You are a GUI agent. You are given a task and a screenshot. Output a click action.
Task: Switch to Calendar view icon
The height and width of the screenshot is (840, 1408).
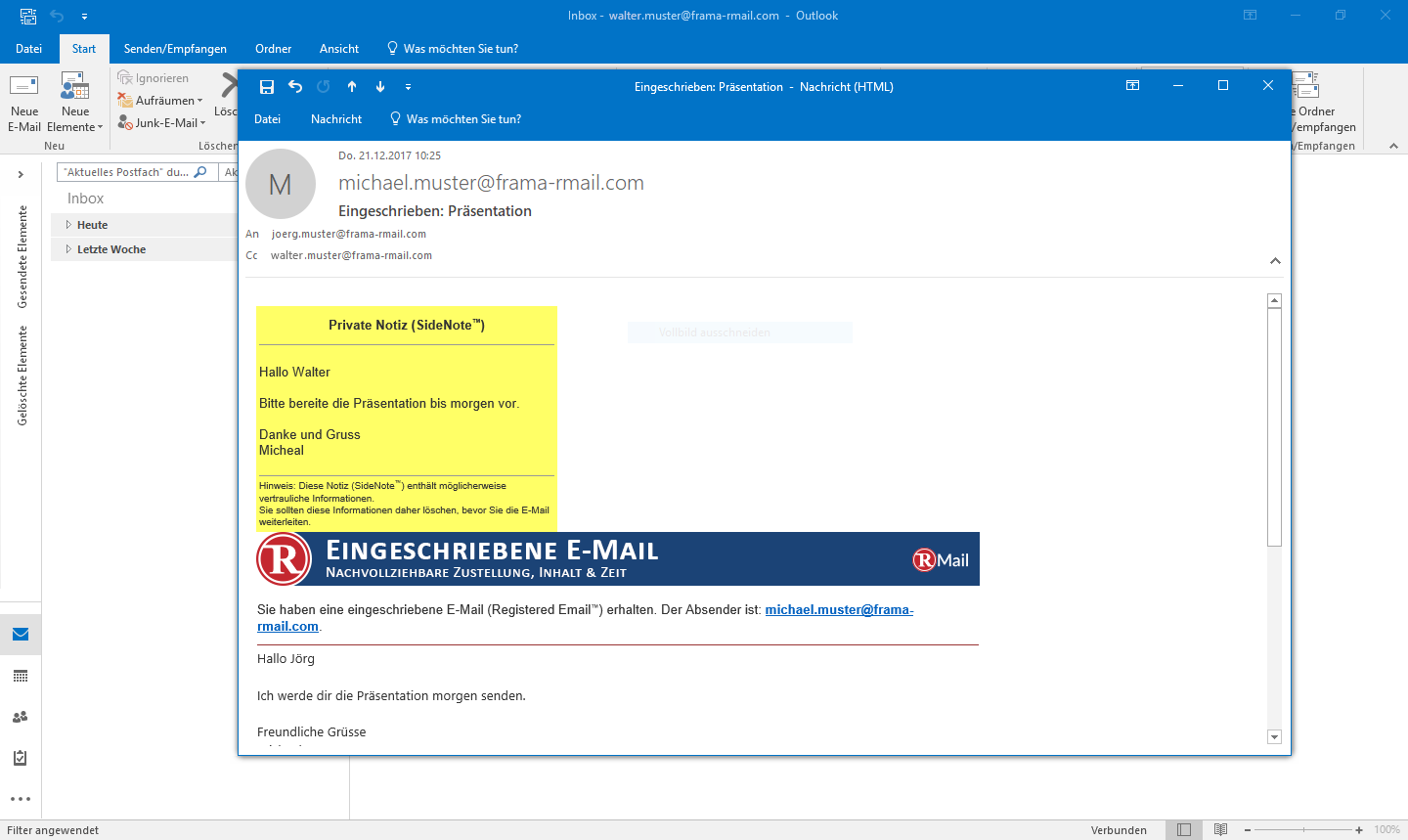coord(21,676)
